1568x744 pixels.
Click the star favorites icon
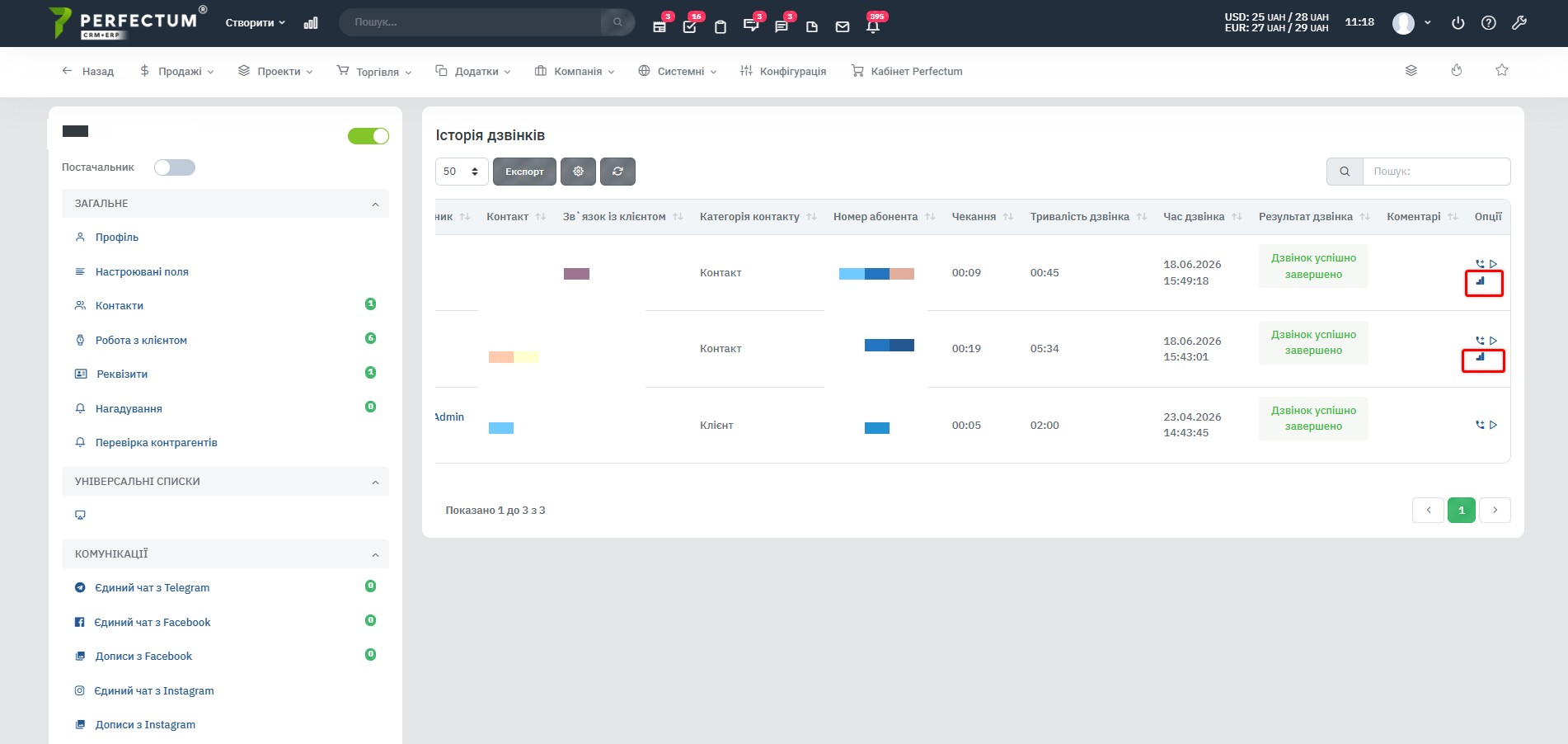(1502, 70)
